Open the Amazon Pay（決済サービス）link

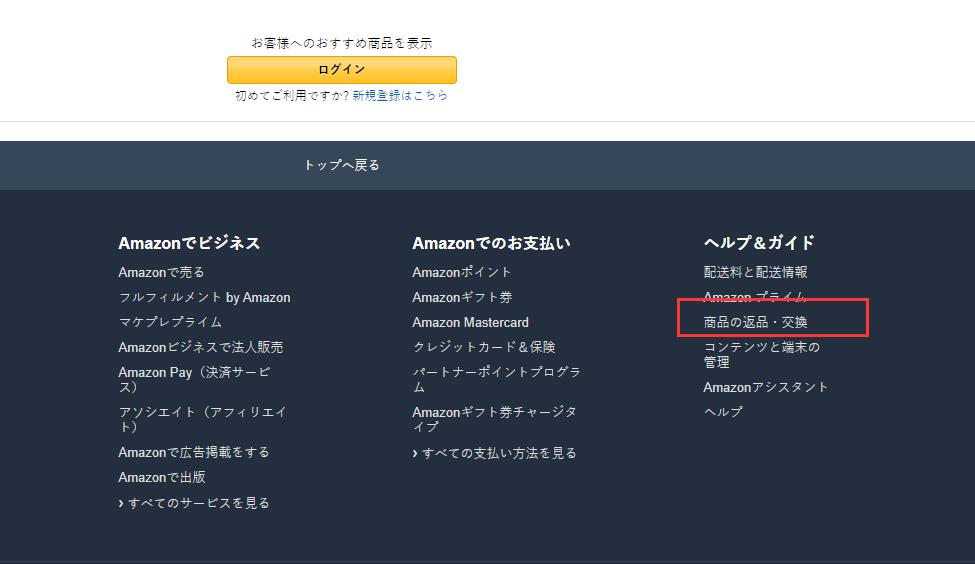pyautogui.click(x=195, y=379)
